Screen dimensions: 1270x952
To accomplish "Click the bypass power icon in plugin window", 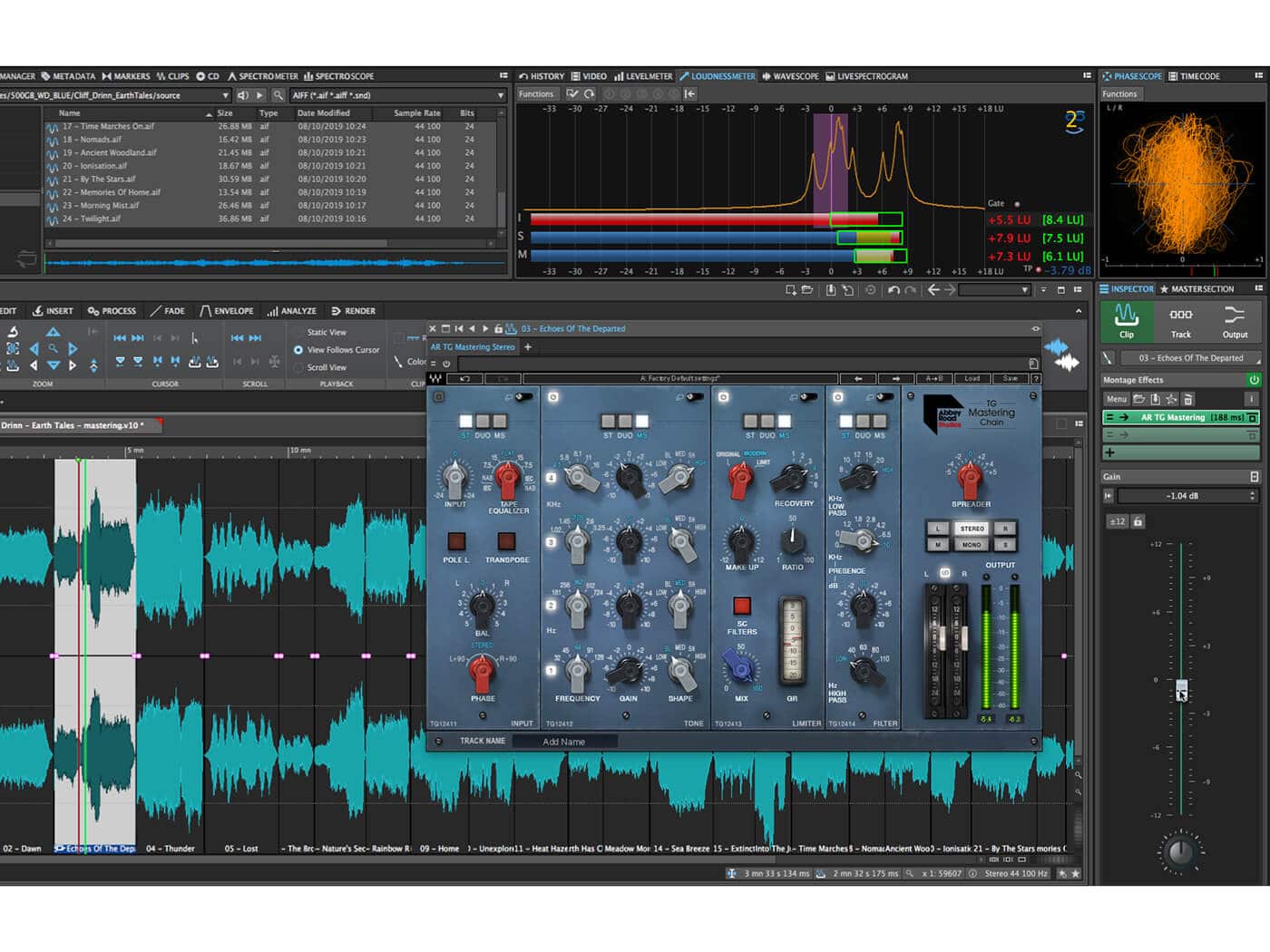I will pos(446,363).
